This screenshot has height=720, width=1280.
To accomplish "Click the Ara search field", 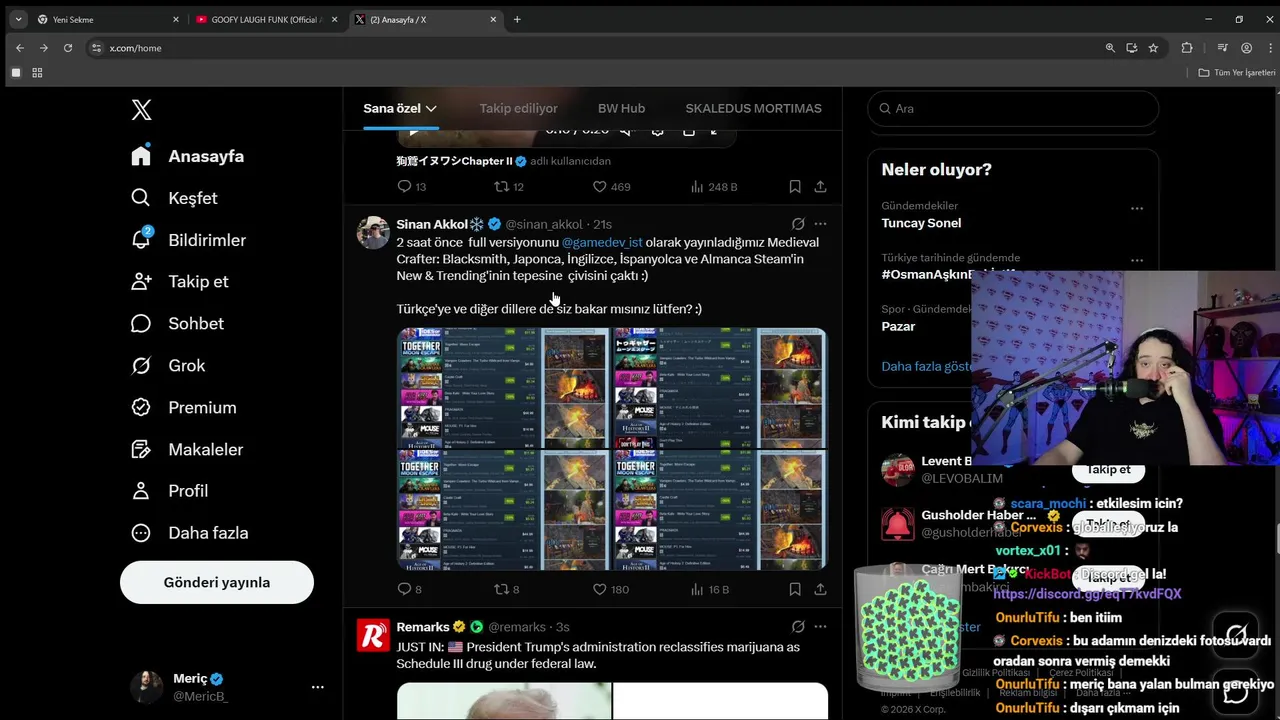I will pyautogui.click(x=1013, y=108).
